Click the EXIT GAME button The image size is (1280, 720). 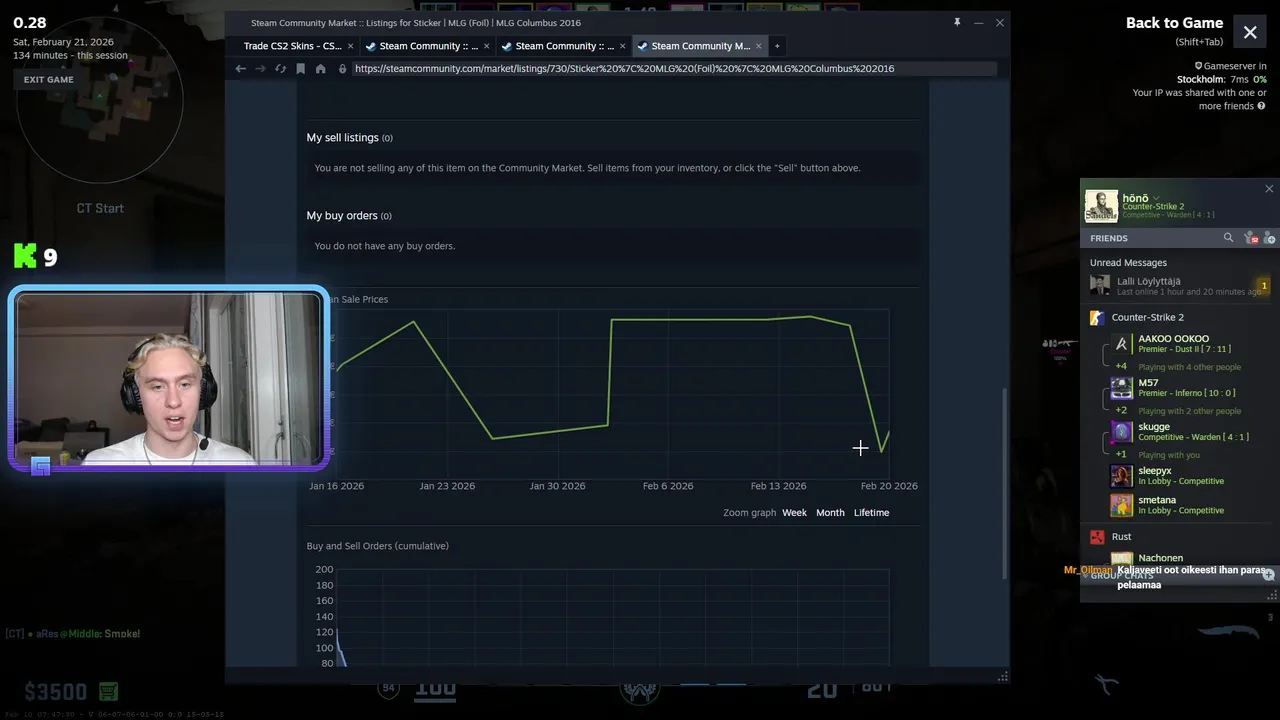pyautogui.click(x=49, y=79)
